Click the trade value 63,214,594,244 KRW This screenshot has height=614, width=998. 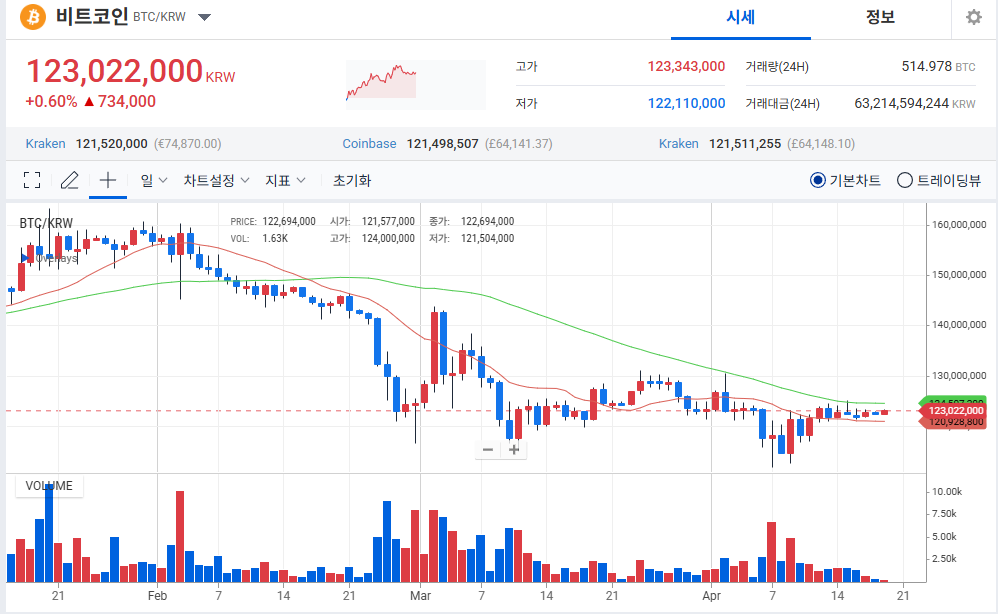click(915, 103)
